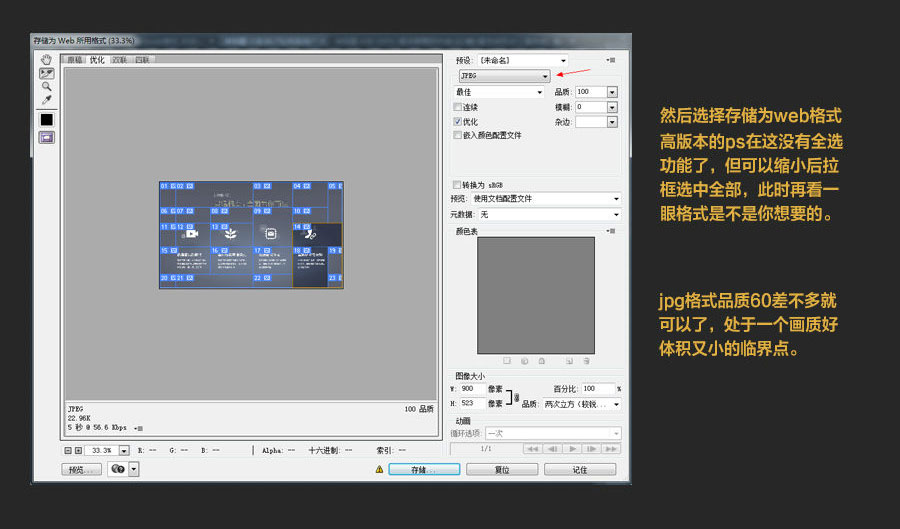Viewport: 900px width, 529px height.
Task: Click the 存储 (Save) button
Action: [424, 468]
